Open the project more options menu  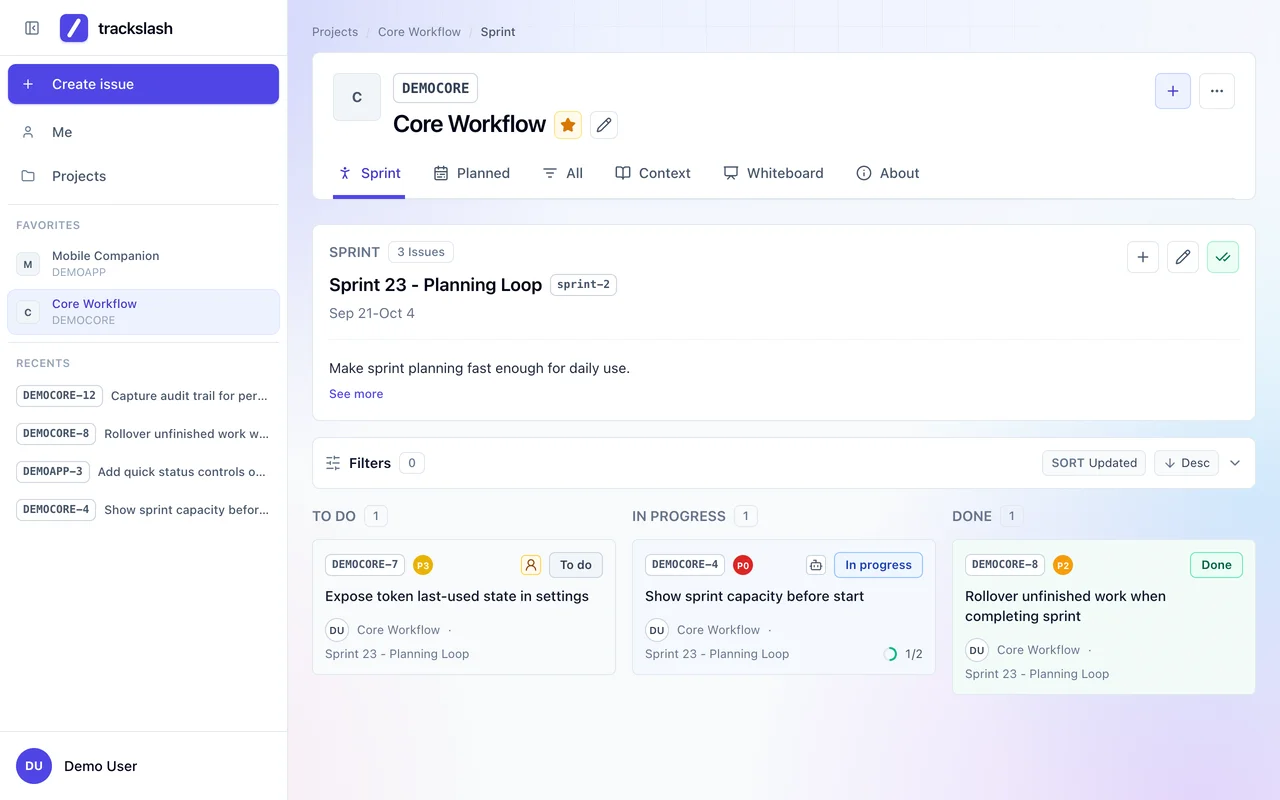(1217, 91)
